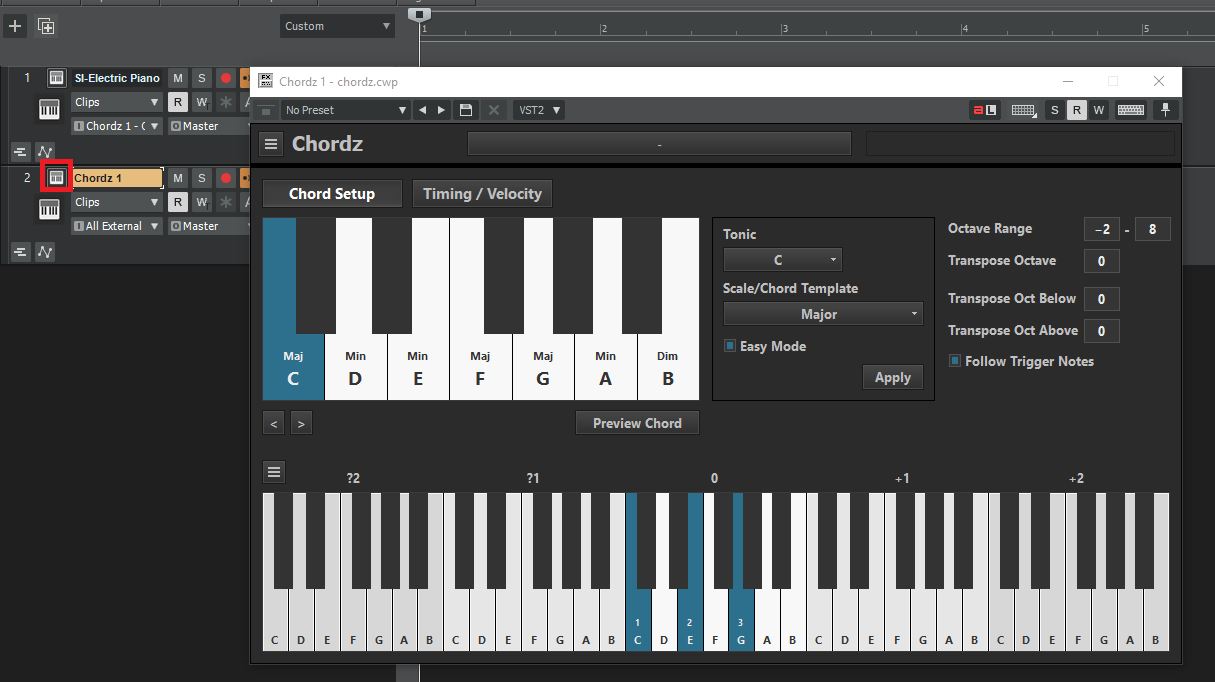The height and width of the screenshot is (682, 1215).
Task: Click the ACT Learn icon
Action: point(985,110)
